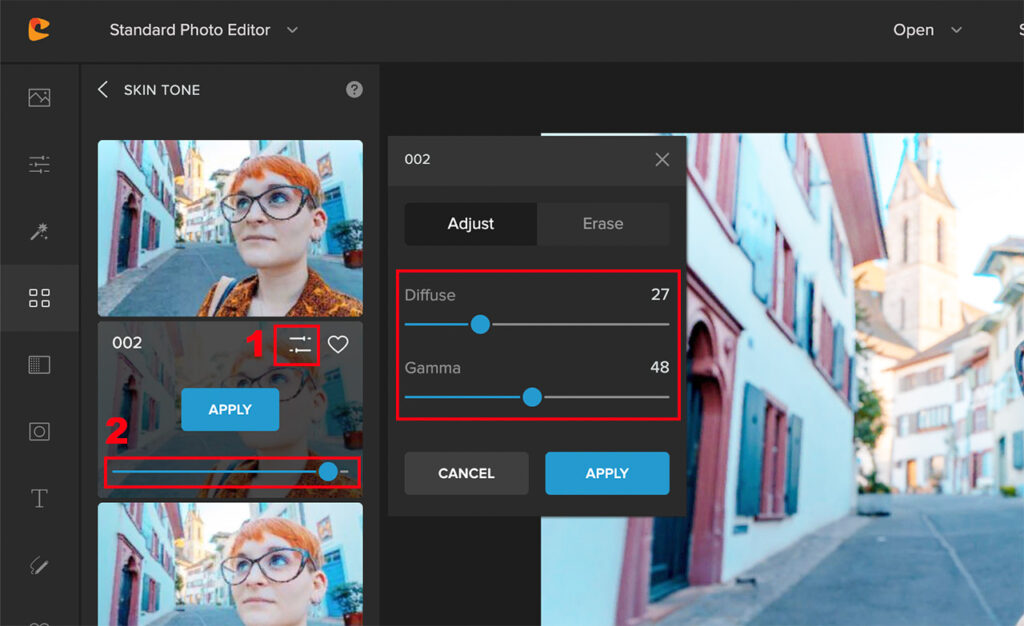Select the Text tool icon
The image size is (1024, 626).
[39, 499]
